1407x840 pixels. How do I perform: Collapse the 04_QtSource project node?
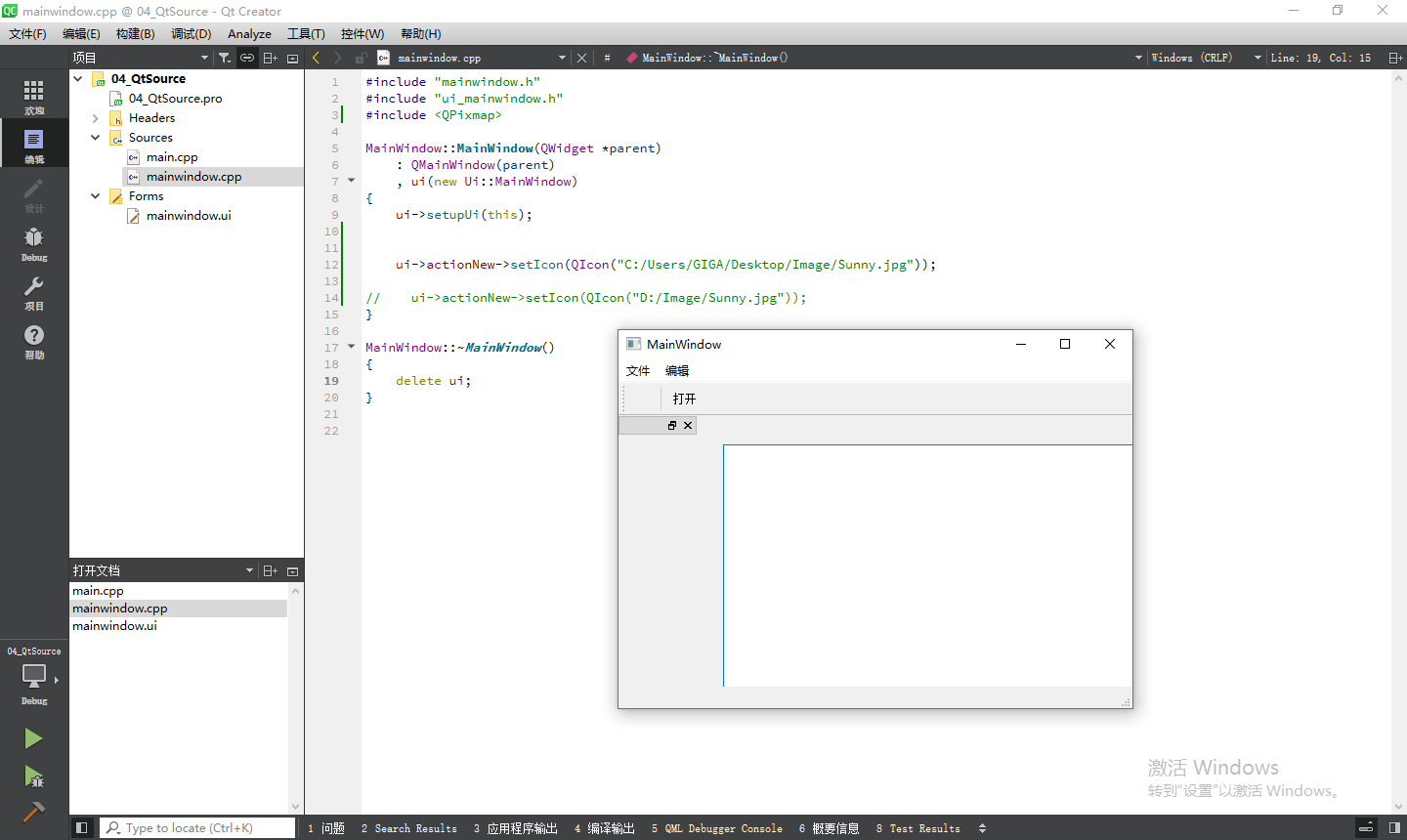(x=78, y=78)
